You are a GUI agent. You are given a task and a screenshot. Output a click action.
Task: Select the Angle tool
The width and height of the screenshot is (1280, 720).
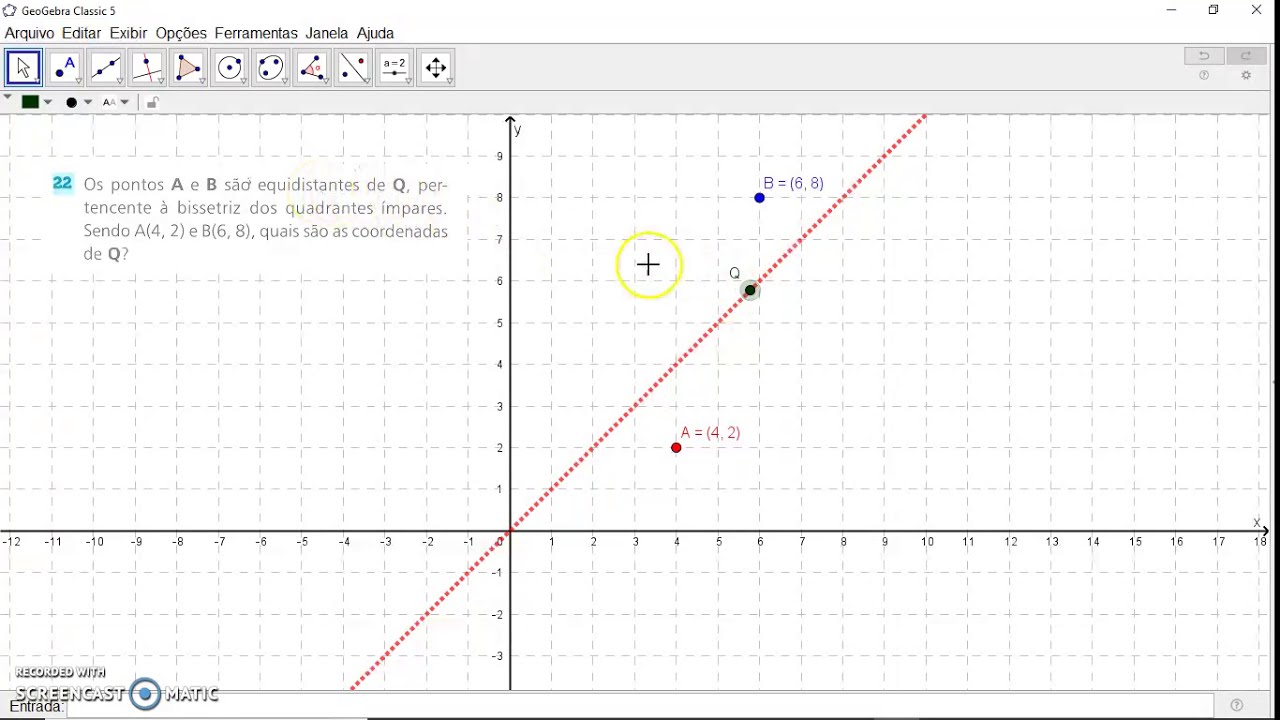click(312, 68)
